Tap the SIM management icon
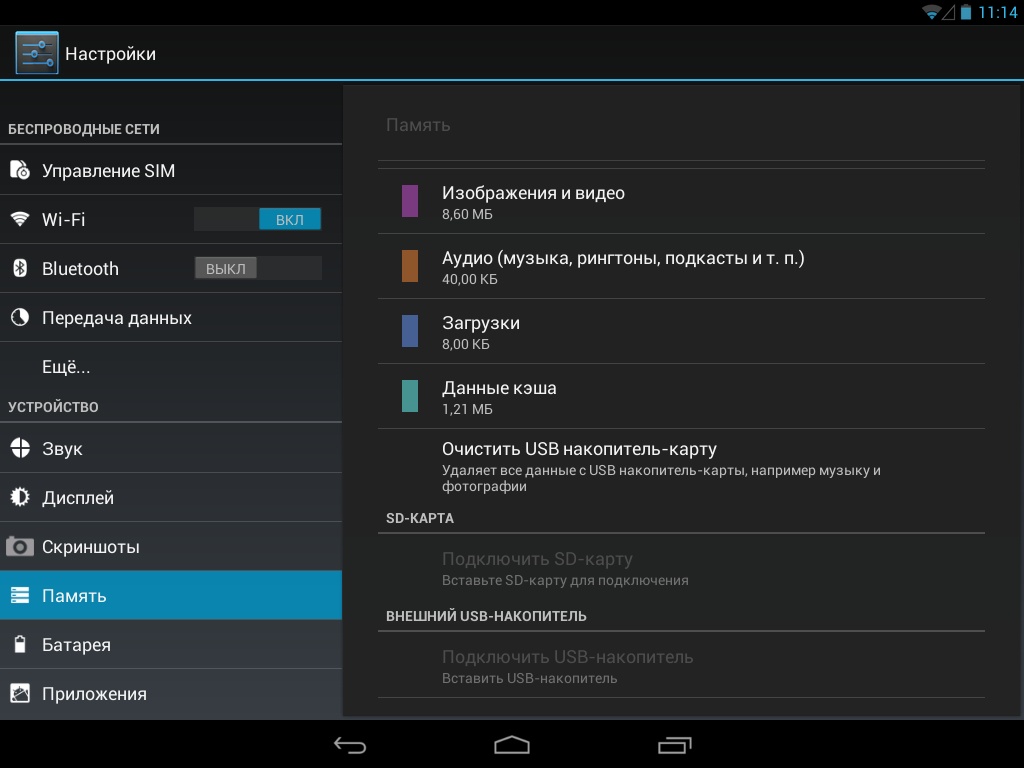Image resolution: width=1024 pixels, height=768 pixels. (x=20, y=171)
